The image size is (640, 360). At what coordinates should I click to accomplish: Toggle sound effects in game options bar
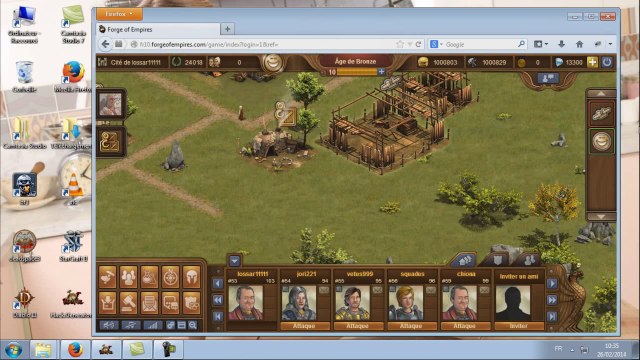[109, 325]
